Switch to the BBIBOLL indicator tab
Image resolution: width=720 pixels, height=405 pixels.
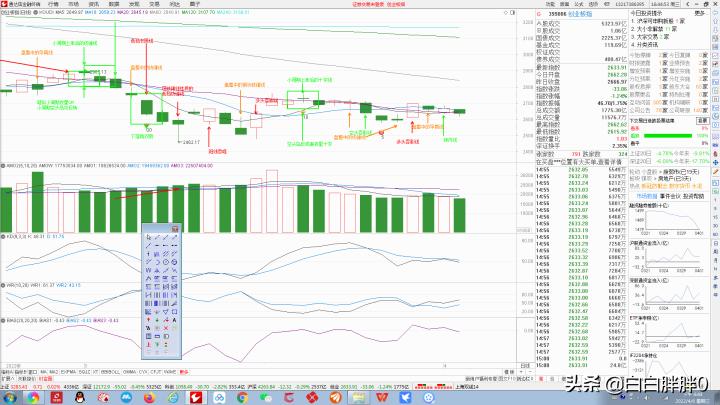(x=111, y=372)
